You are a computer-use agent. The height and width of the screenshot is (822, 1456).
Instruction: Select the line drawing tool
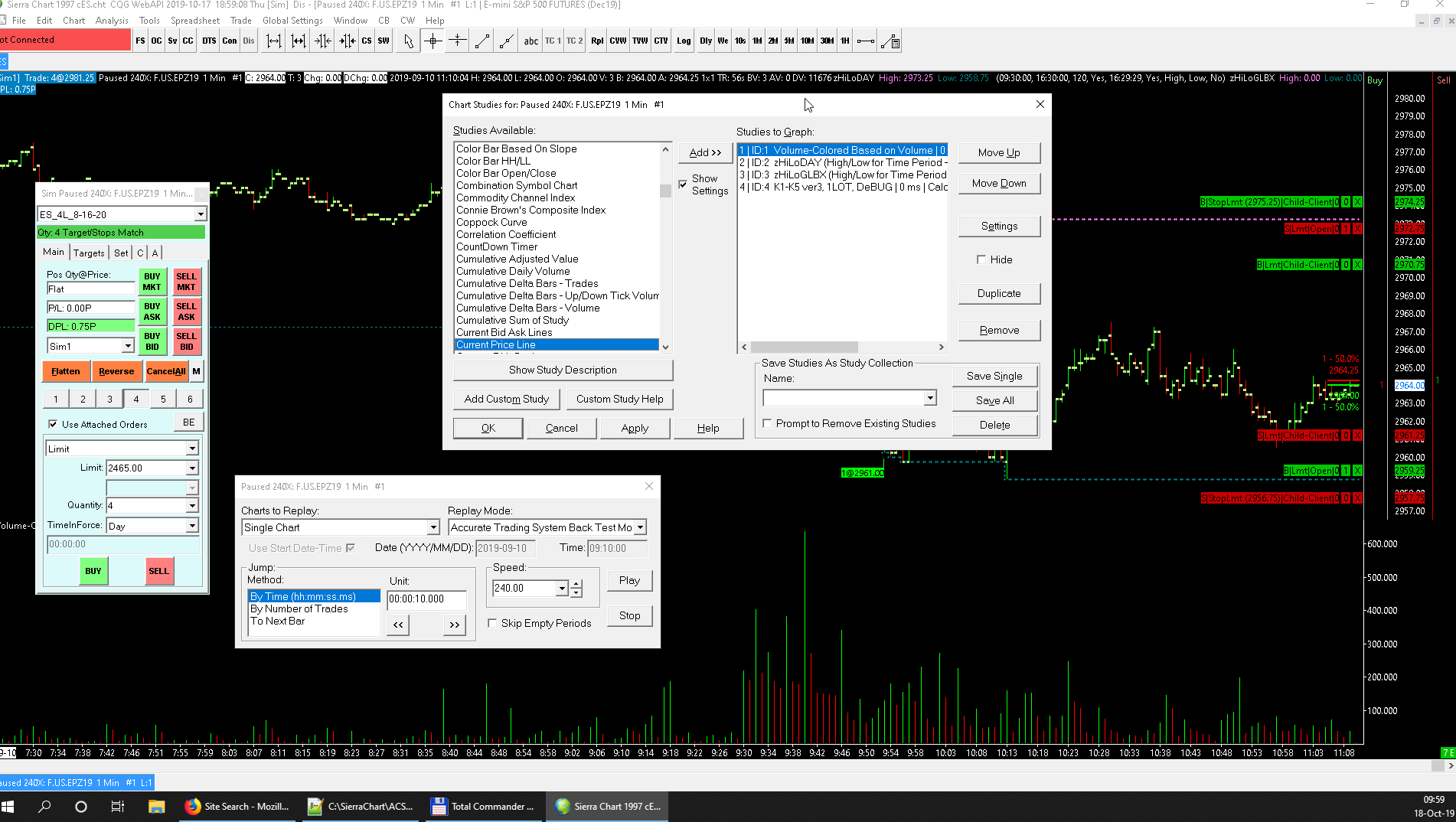(482, 41)
